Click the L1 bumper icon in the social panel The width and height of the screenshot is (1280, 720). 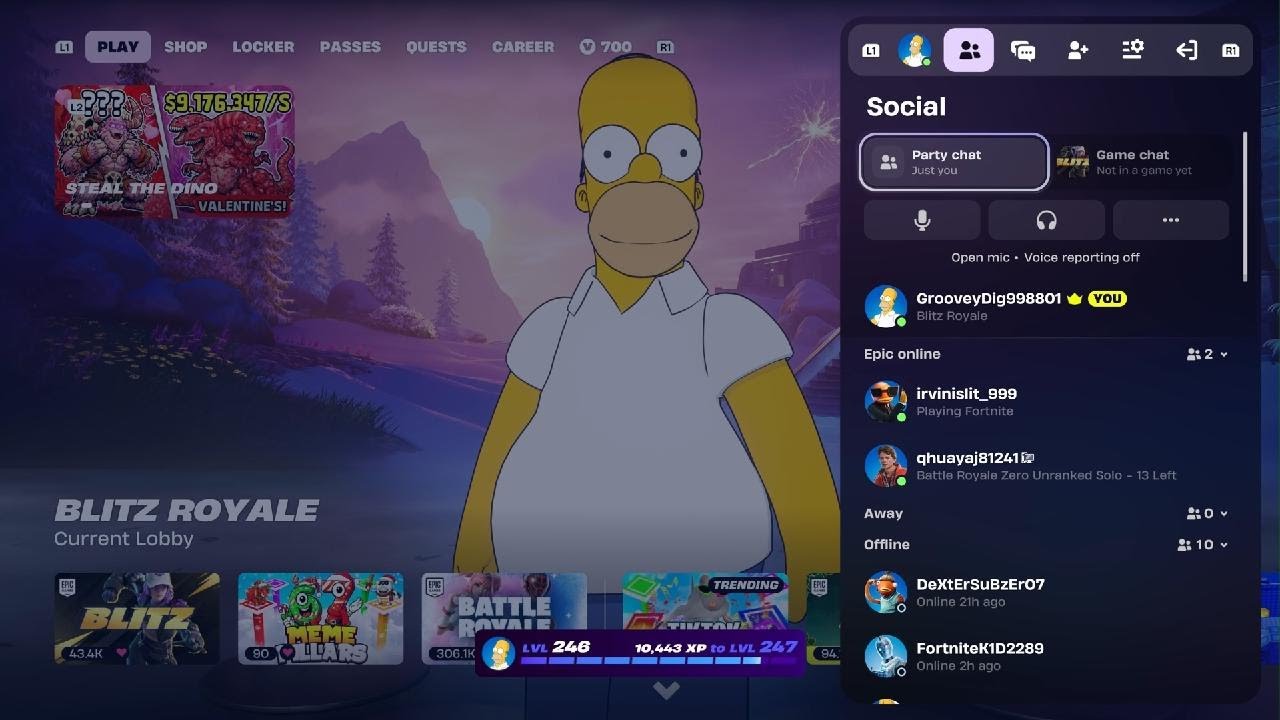point(871,50)
